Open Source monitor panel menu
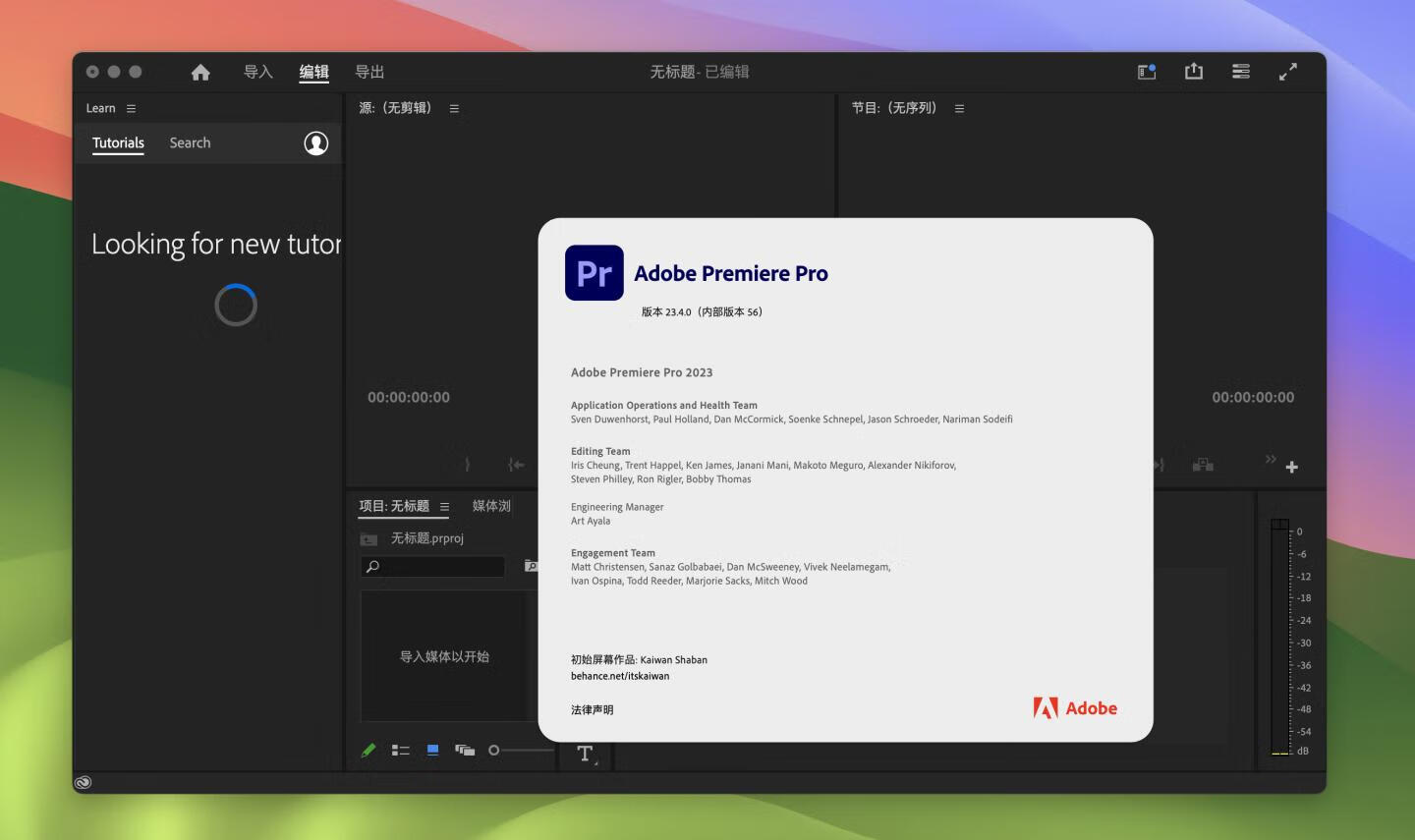Image resolution: width=1415 pixels, height=840 pixels. pyautogui.click(x=454, y=109)
